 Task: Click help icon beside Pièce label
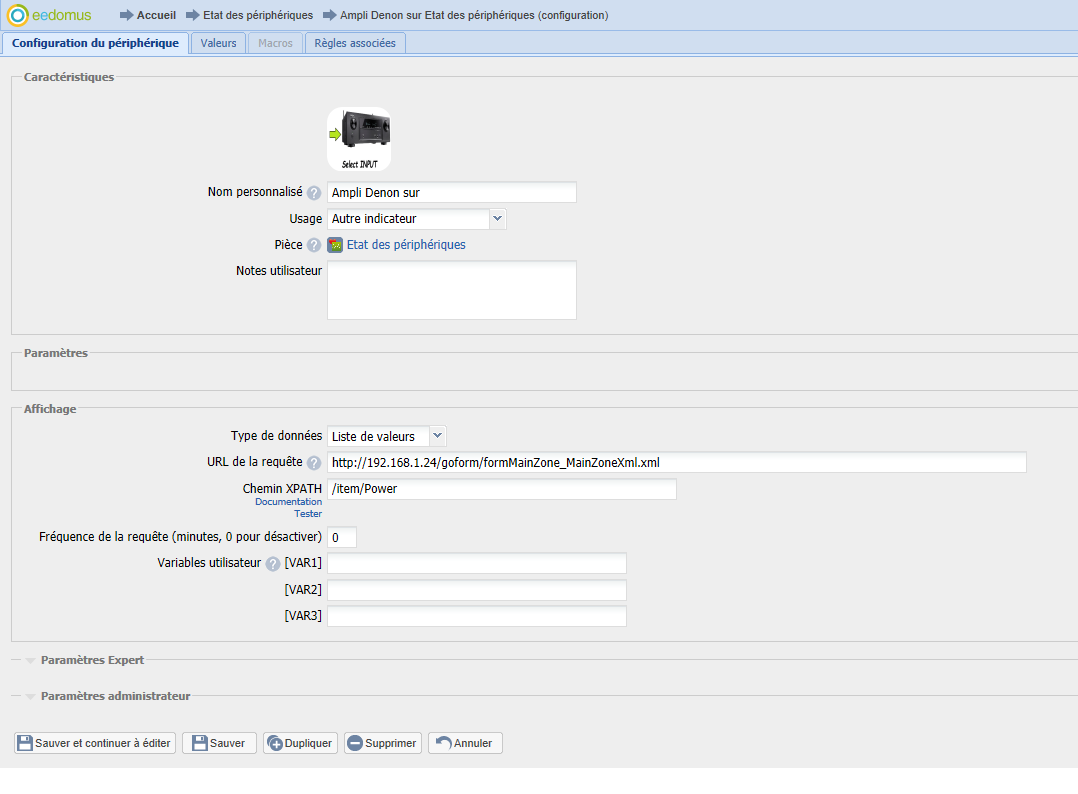[x=314, y=245]
